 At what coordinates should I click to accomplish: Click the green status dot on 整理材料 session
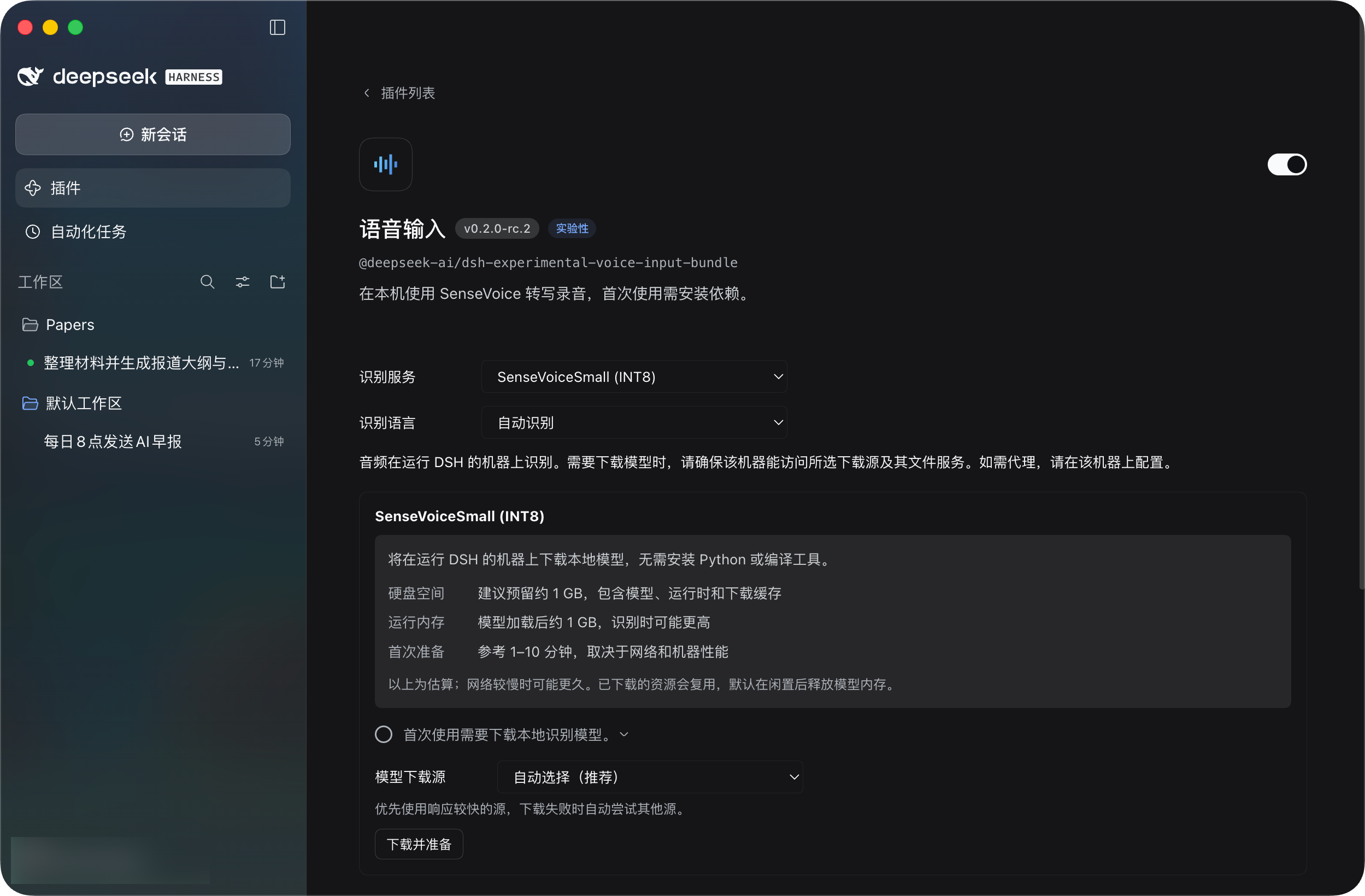pos(31,363)
